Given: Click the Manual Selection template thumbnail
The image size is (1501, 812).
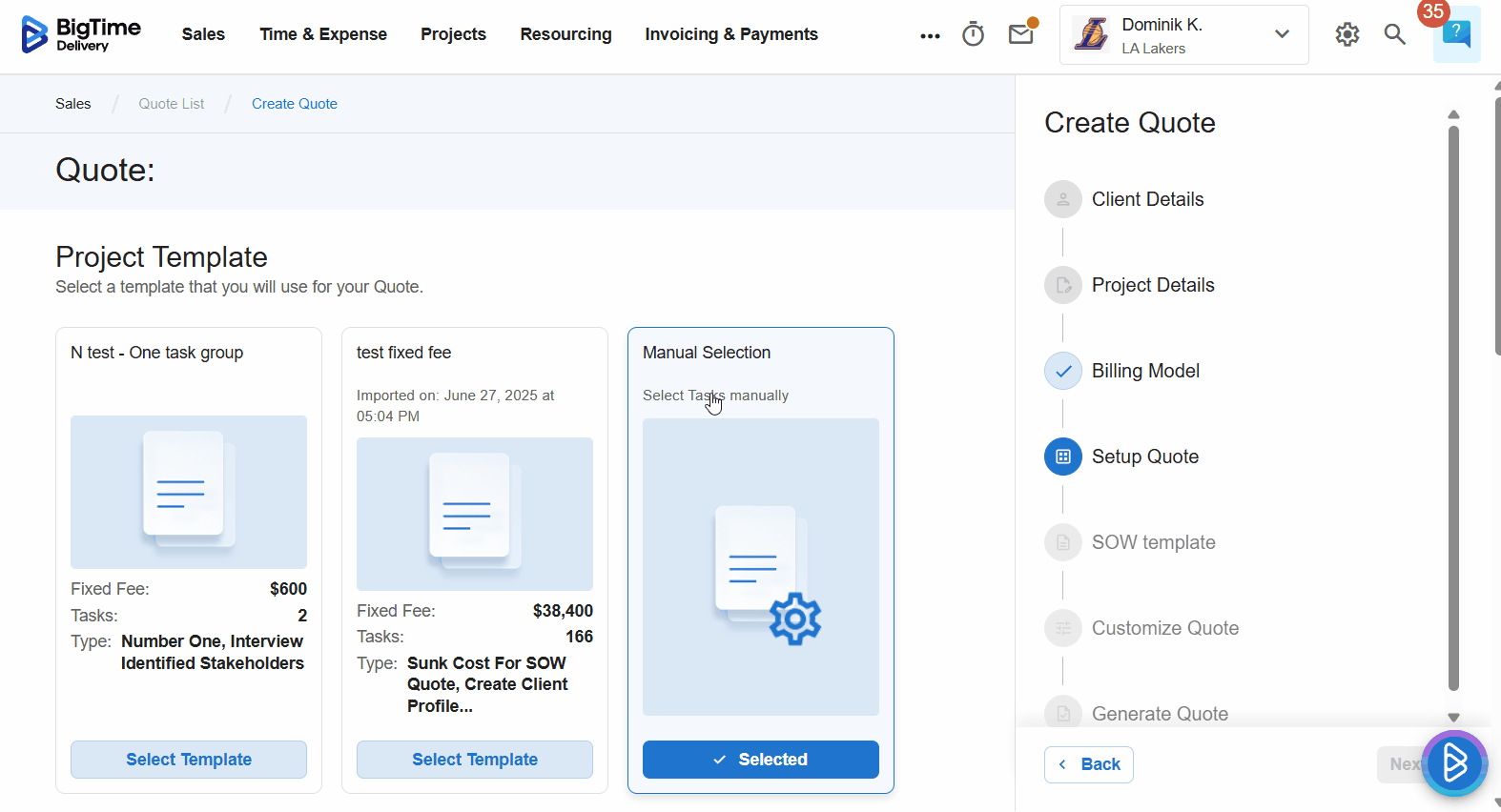Looking at the screenshot, I should [760, 567].
